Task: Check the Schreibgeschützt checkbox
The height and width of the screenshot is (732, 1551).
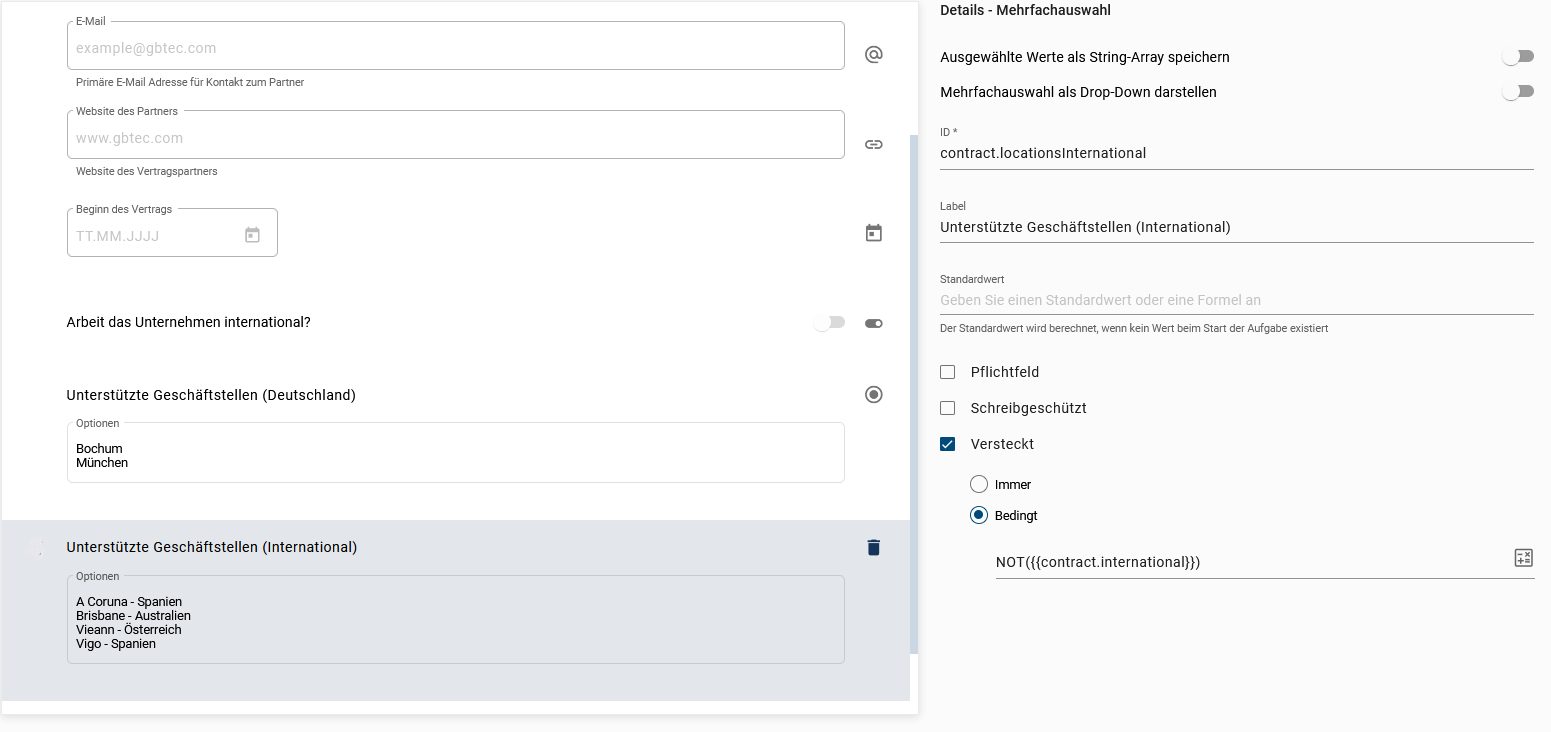Action: tap(948, 408)
